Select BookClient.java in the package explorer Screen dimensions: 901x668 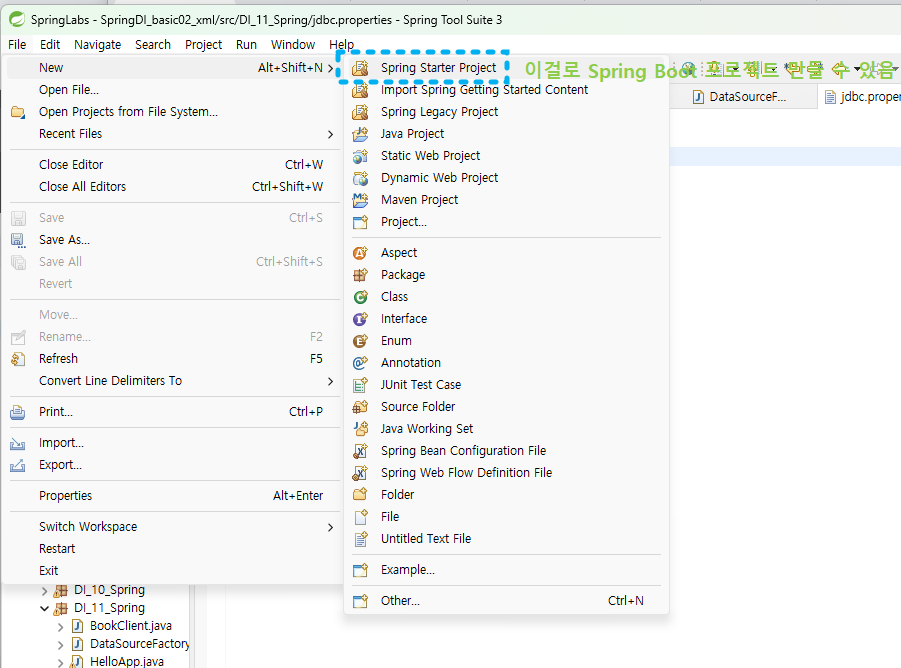[x=130, y=626]
